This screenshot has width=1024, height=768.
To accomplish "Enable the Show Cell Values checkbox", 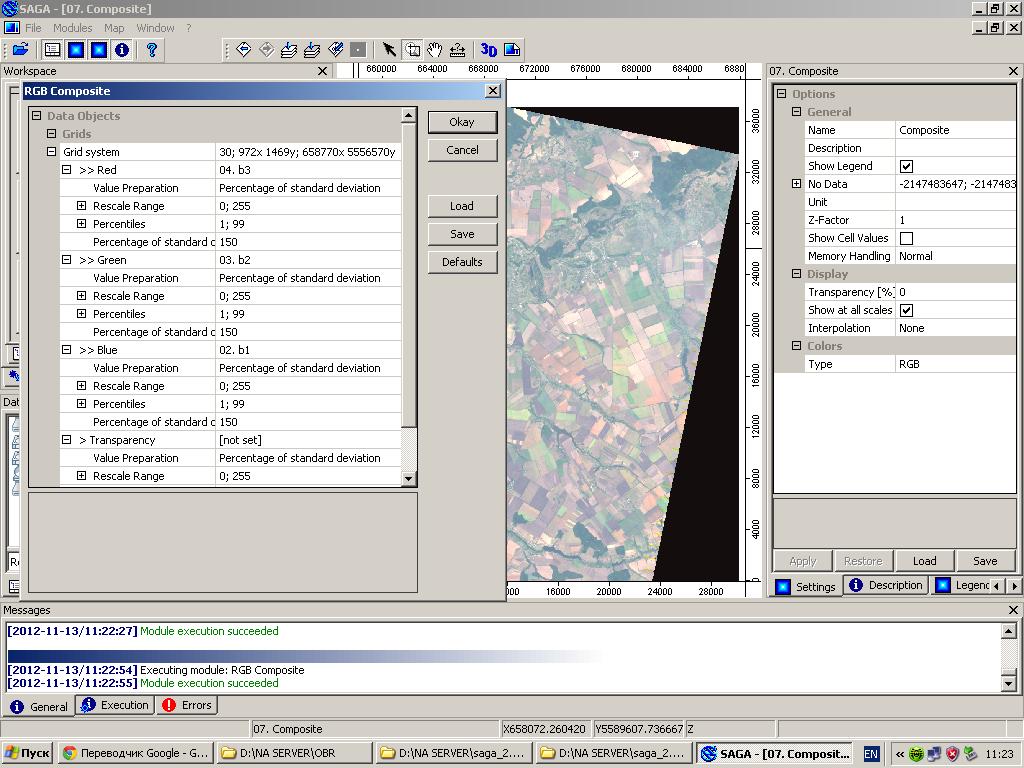I will click(906, 238).
